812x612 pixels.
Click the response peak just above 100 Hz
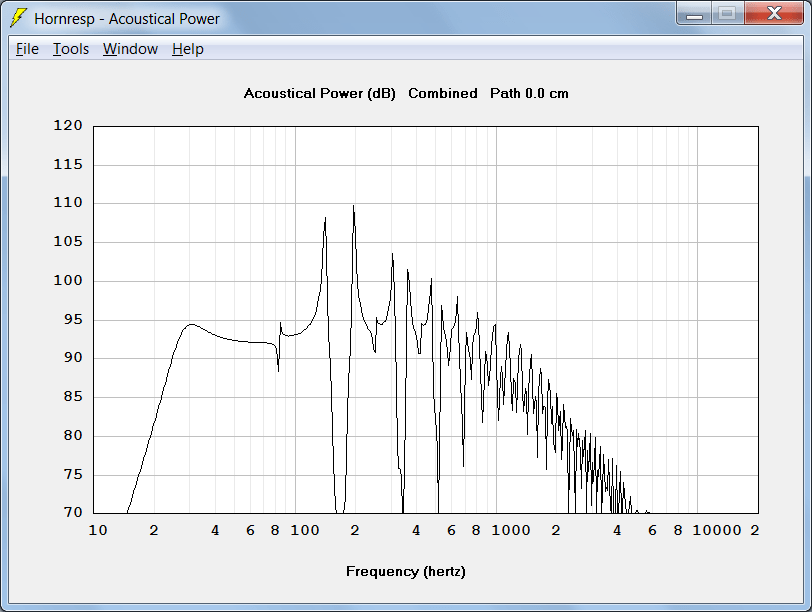pos(325,218)
